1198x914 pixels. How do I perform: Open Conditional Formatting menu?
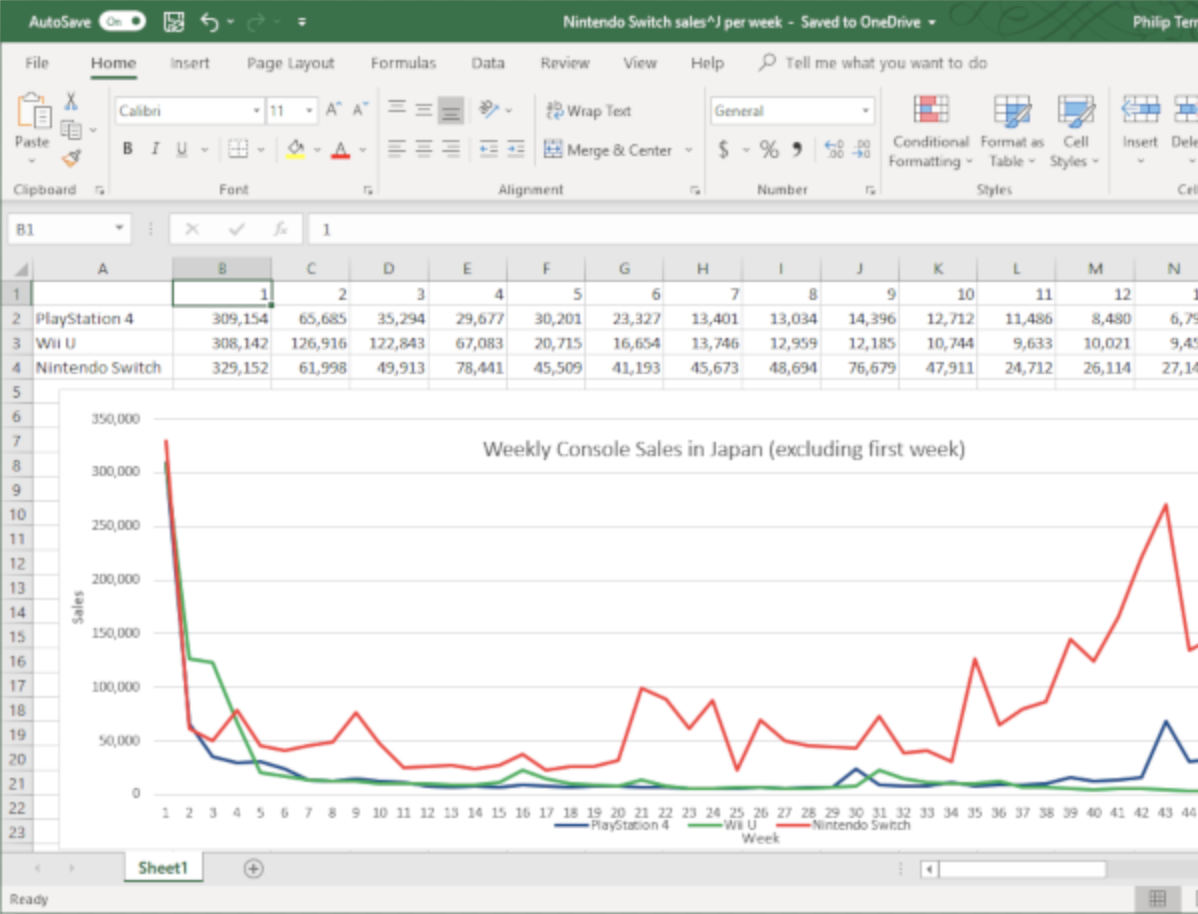click(930, 131)
